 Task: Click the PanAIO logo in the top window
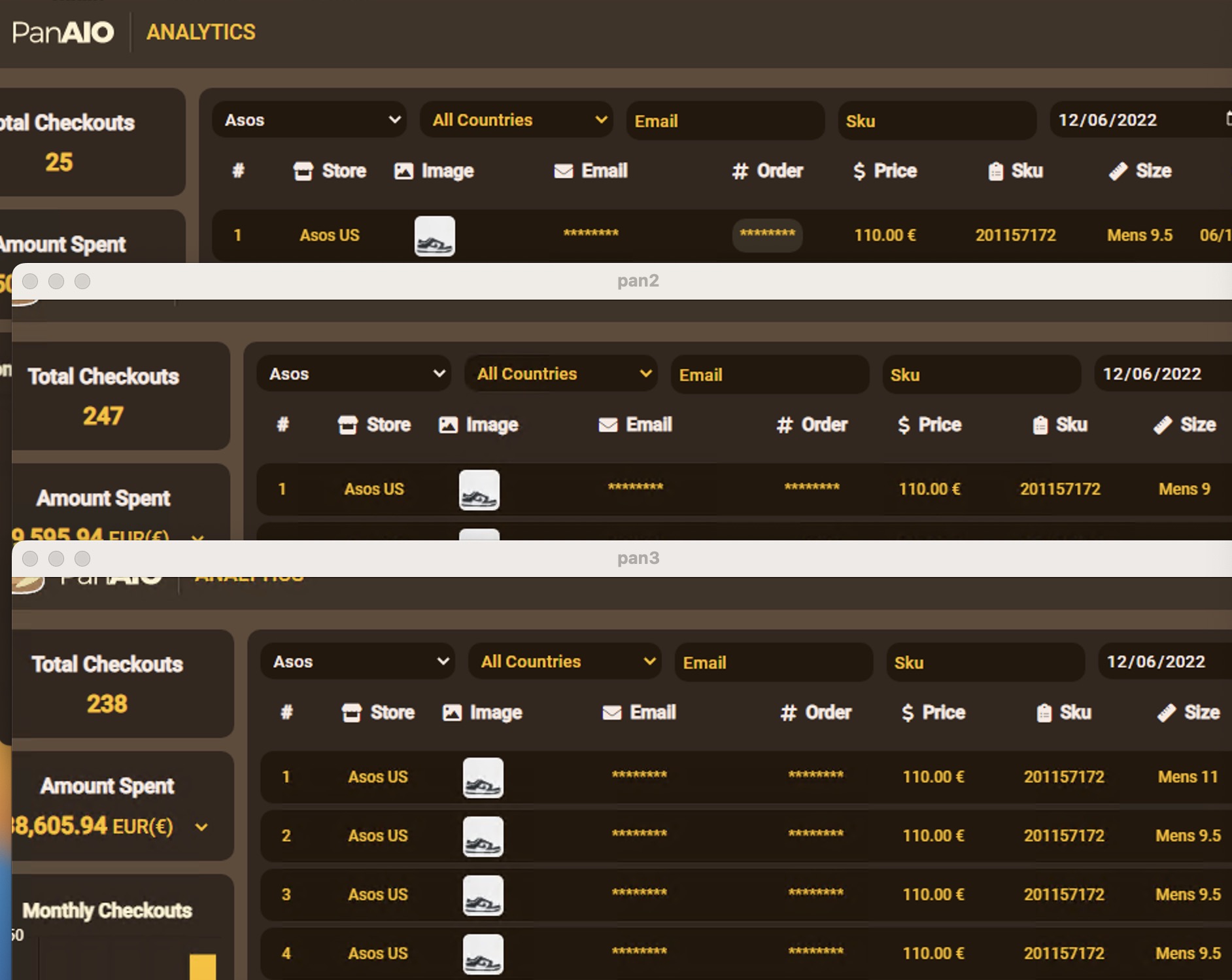[63, 32]
